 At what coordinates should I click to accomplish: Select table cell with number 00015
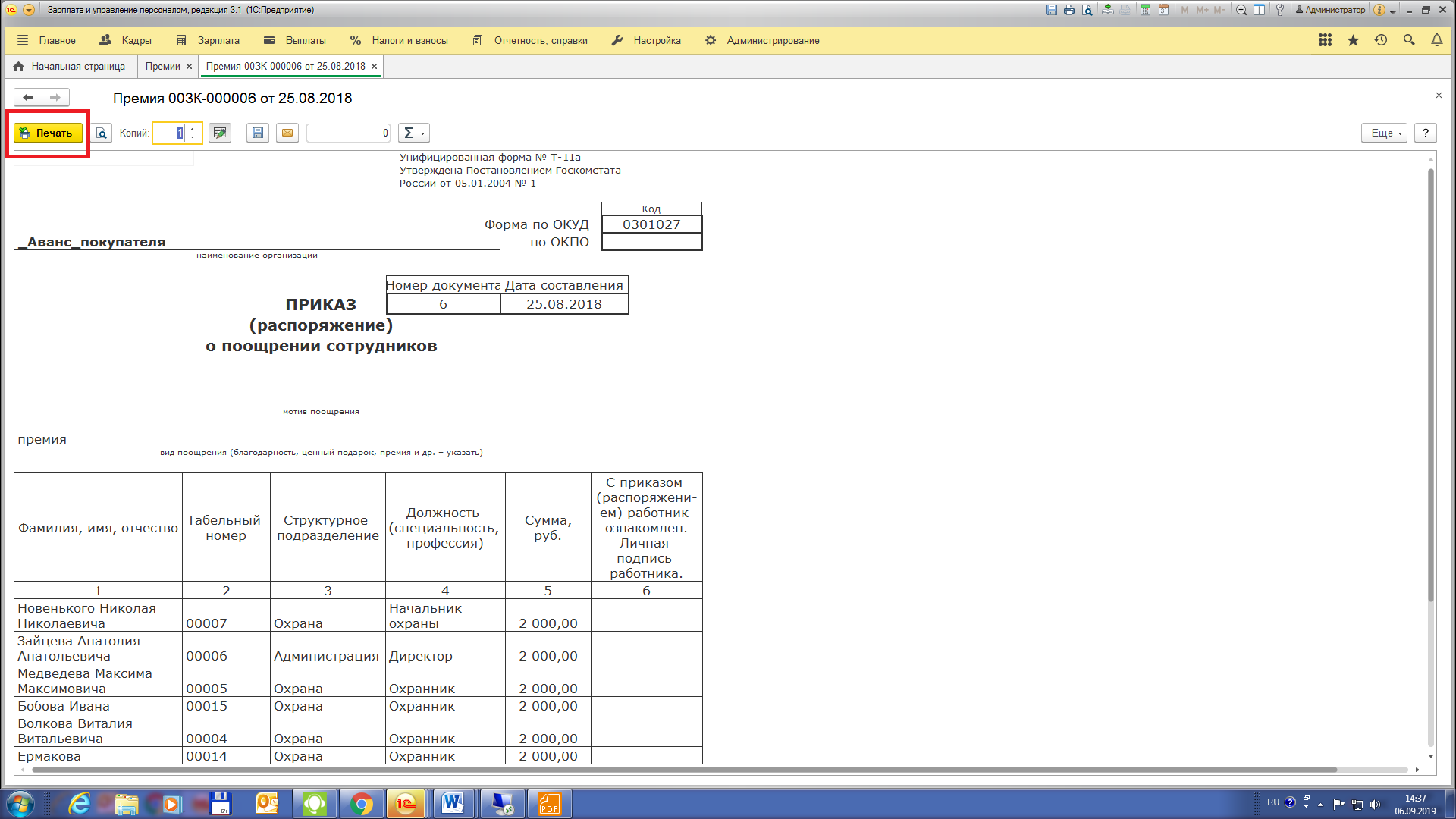tap(226, 706)
